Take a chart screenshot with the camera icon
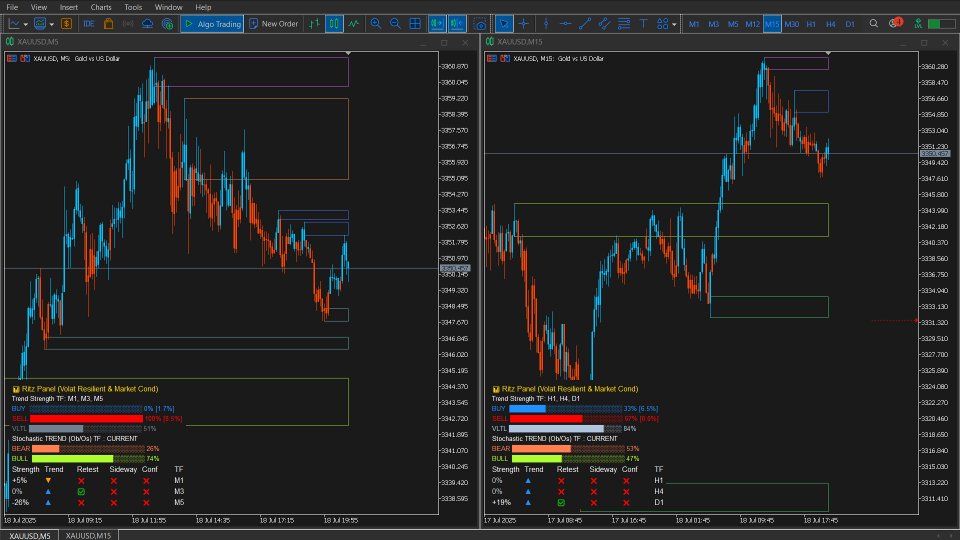The image size is (960, 540). 481,24
